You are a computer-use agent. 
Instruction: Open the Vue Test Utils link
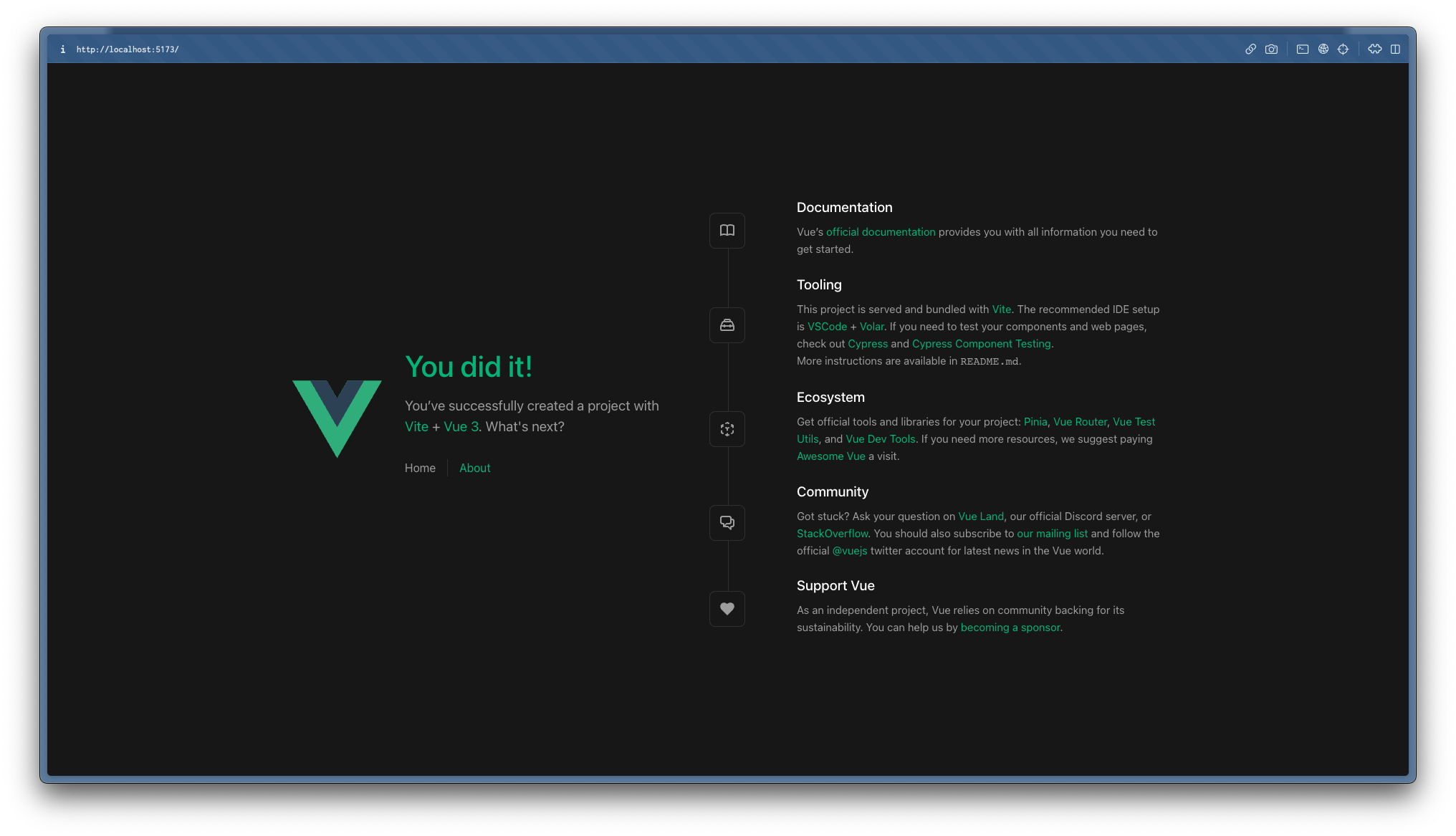point(1134,422)
